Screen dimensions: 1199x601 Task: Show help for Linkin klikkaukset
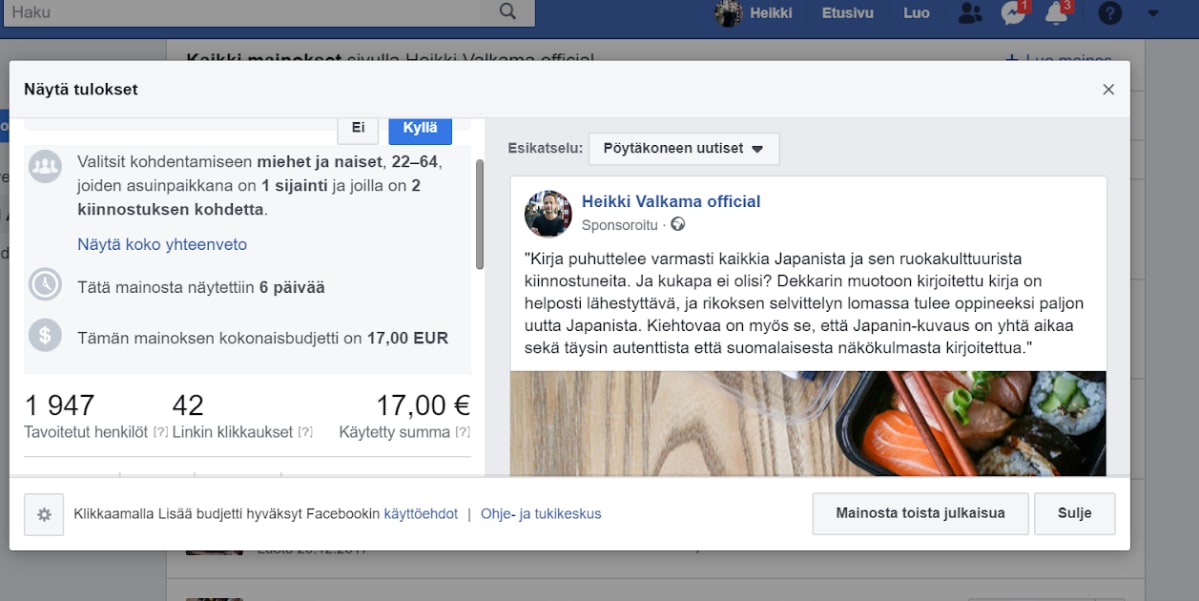[305, 432]
